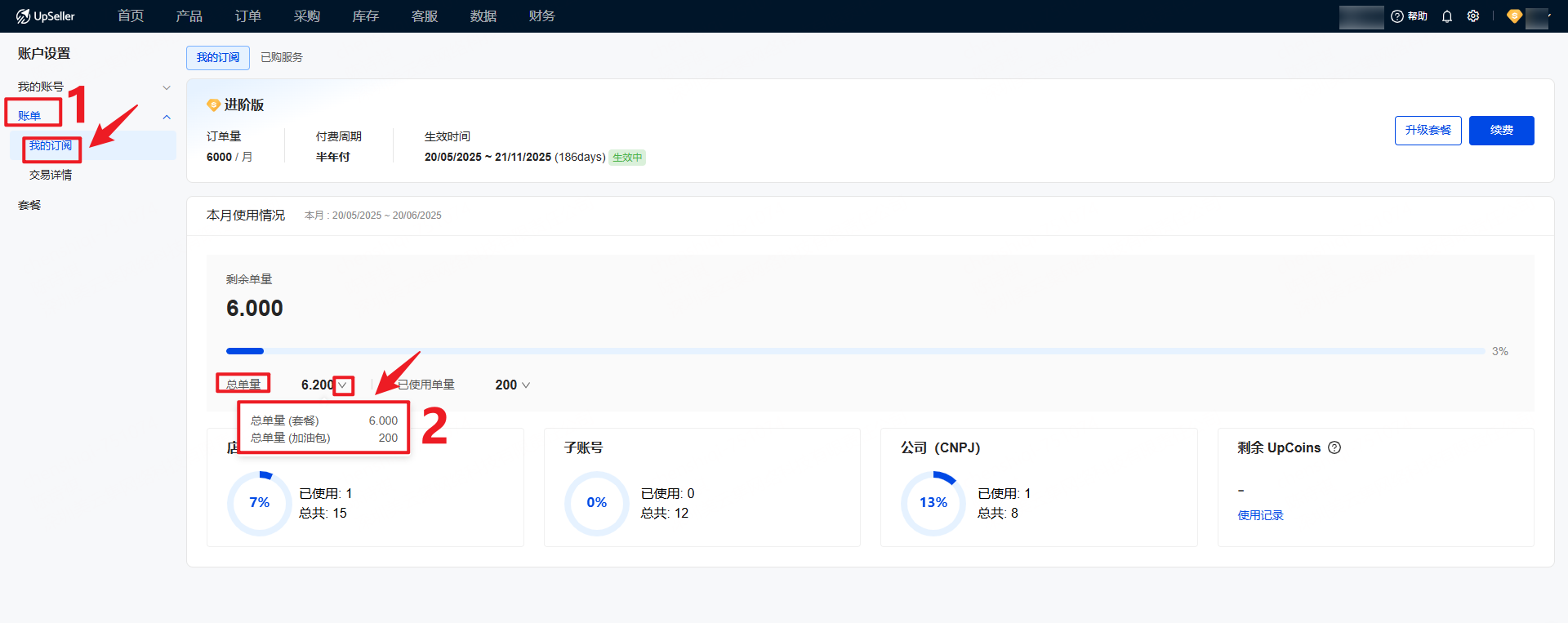This screenshot has width=1568, height=623.
Task: Toggle the 总单量 6.200 dropdown arrow
Action: click(343, 385)
